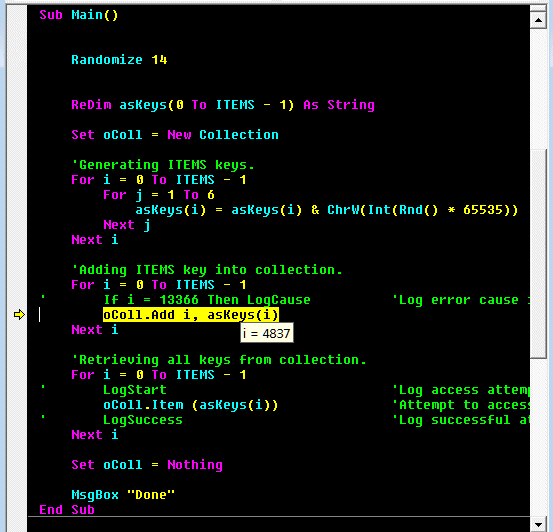Click the 'Set oColl = New Collection' line
553x532 pixels.
[x=175, y=135]
